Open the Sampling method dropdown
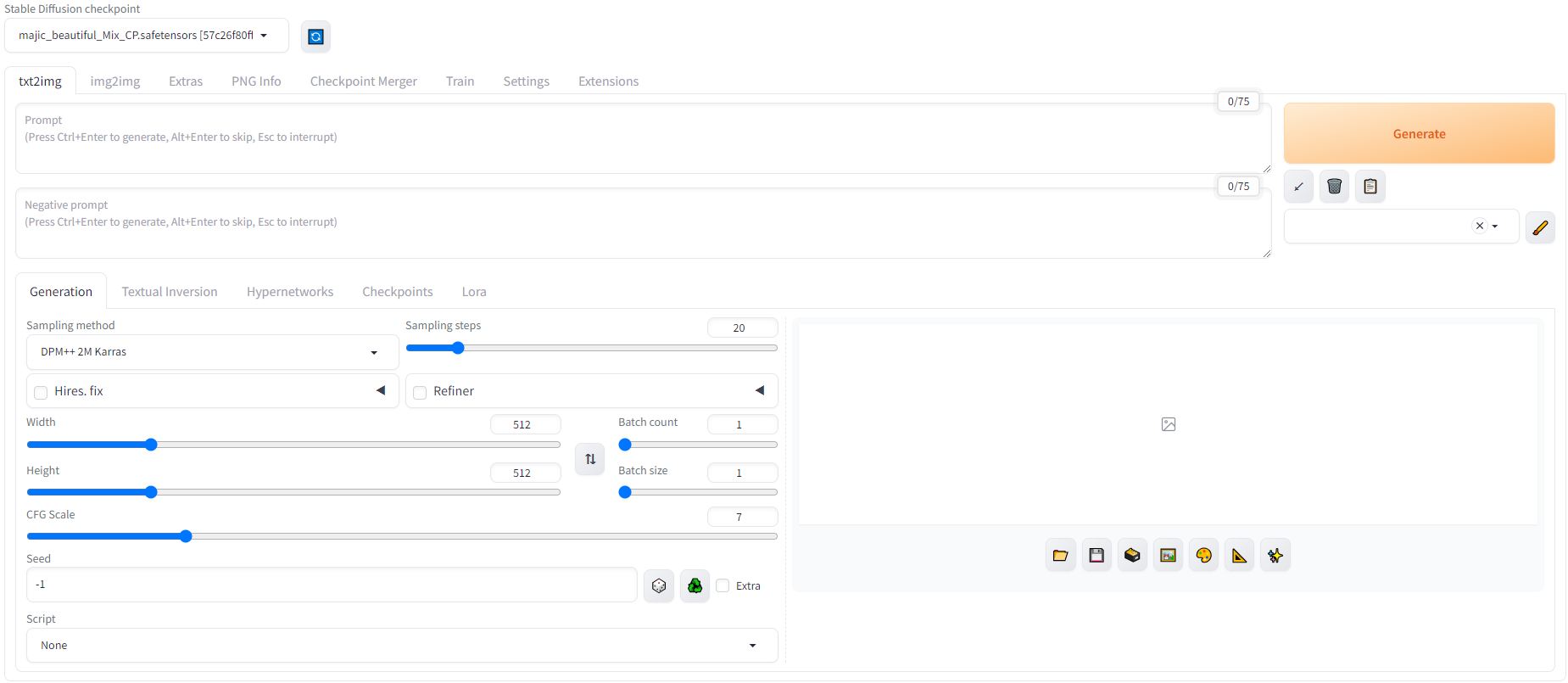The image size is (1568, 683). pos(212,352)
